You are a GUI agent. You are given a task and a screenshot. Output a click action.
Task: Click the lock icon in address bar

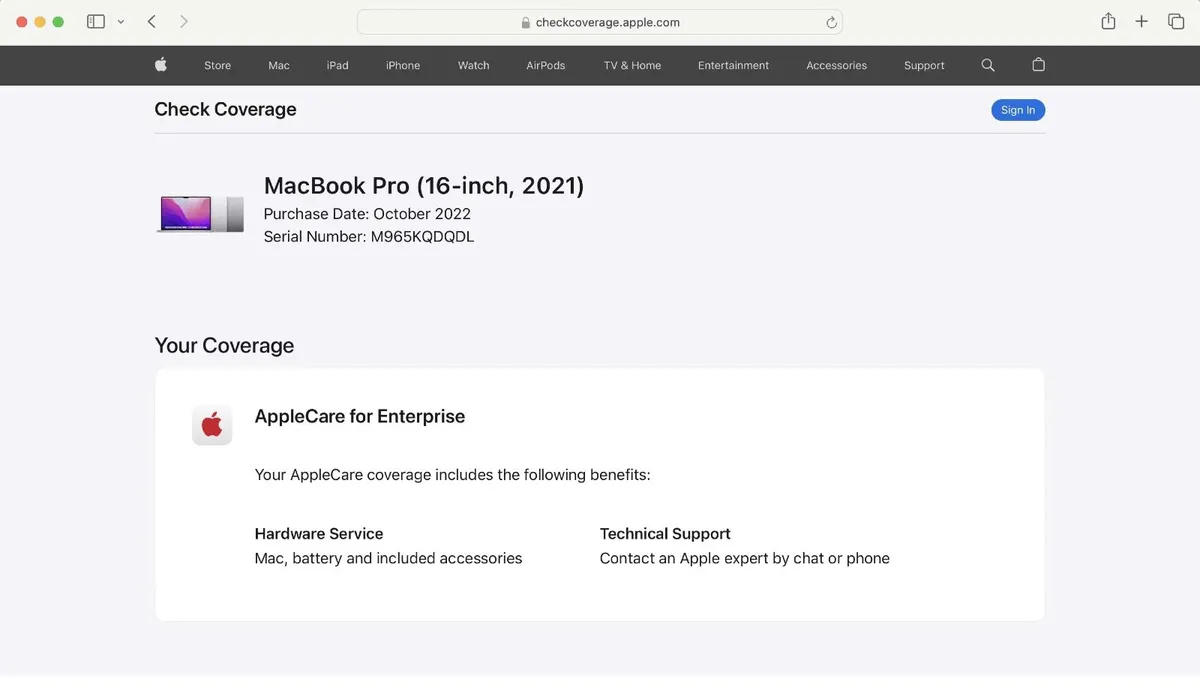point(526,22)
